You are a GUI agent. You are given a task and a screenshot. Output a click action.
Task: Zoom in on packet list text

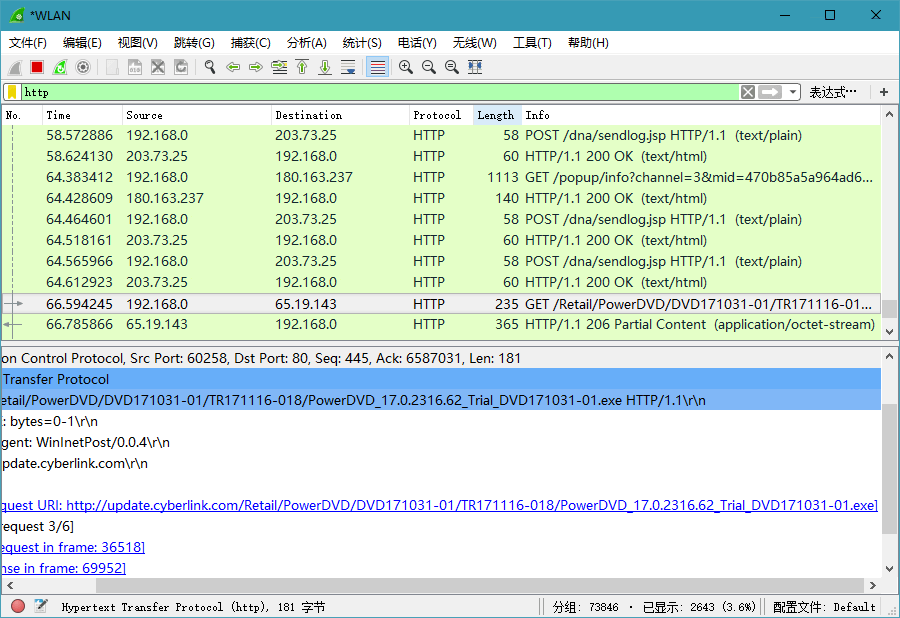point(406,67)
